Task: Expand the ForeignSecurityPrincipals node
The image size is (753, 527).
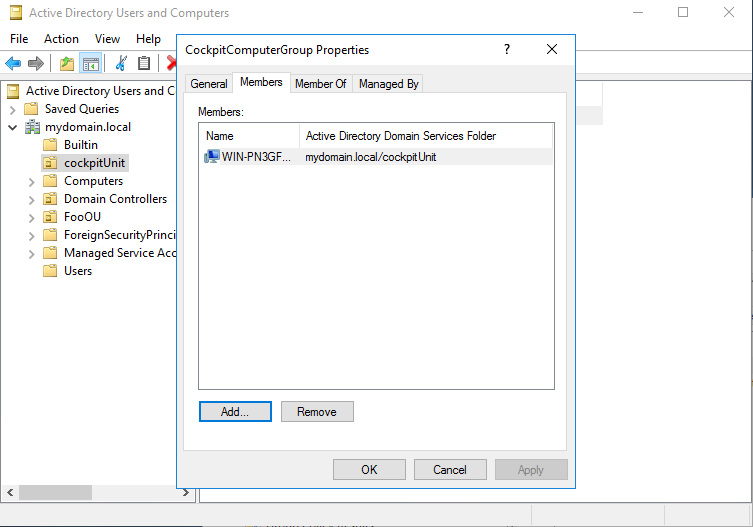Action: 31,236
